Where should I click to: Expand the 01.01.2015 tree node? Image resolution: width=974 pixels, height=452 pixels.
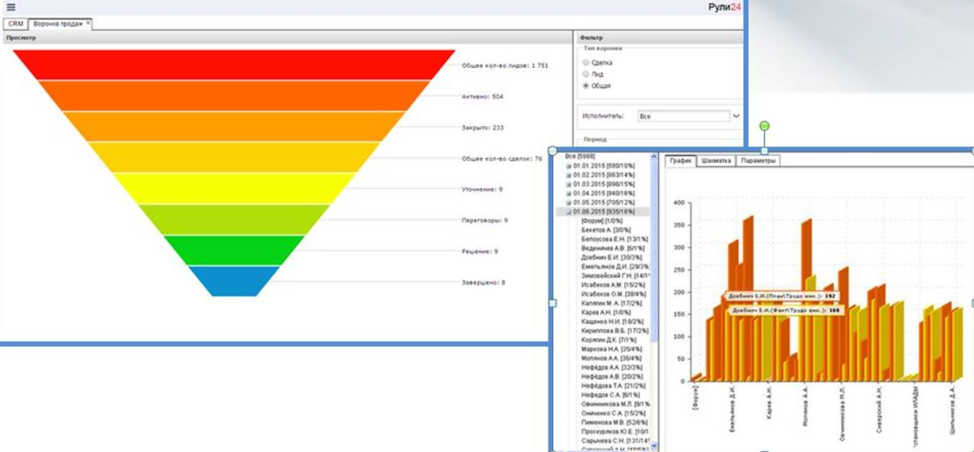[x=568, y=166]
